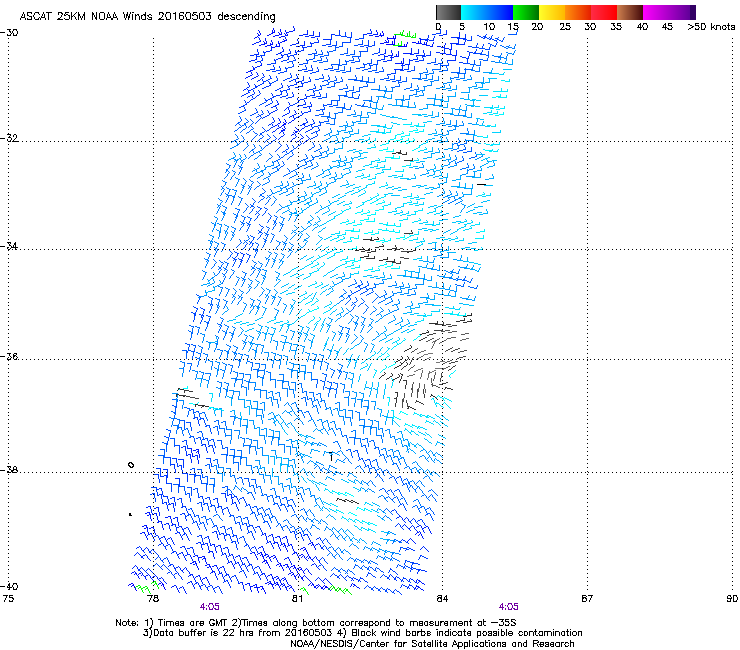
Task: Select the '45' label on the color scale
Action: [667, 26]
